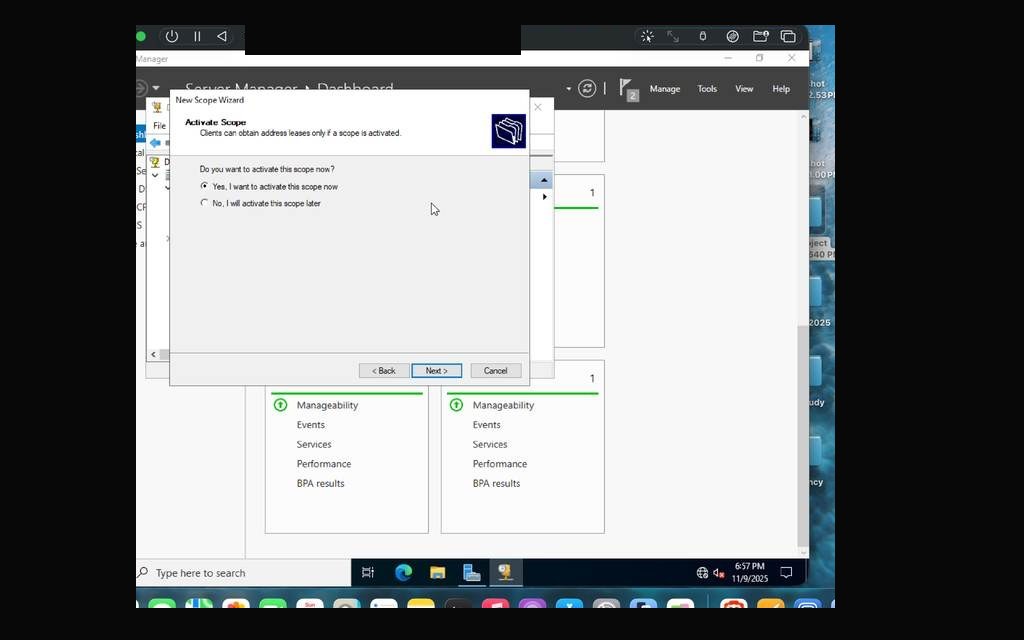Open the taskbar clock showing 6:57 PM
Screen dimensions: 1024x640
pos(750,573)
